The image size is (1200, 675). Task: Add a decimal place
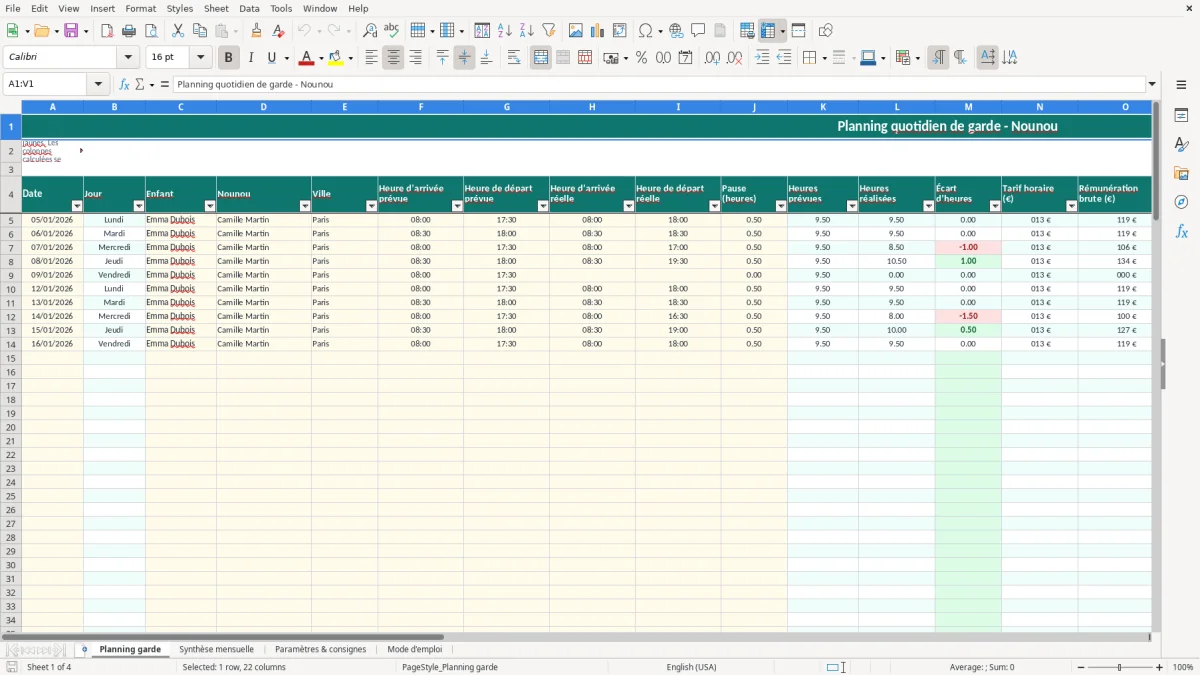coord(712,58)
